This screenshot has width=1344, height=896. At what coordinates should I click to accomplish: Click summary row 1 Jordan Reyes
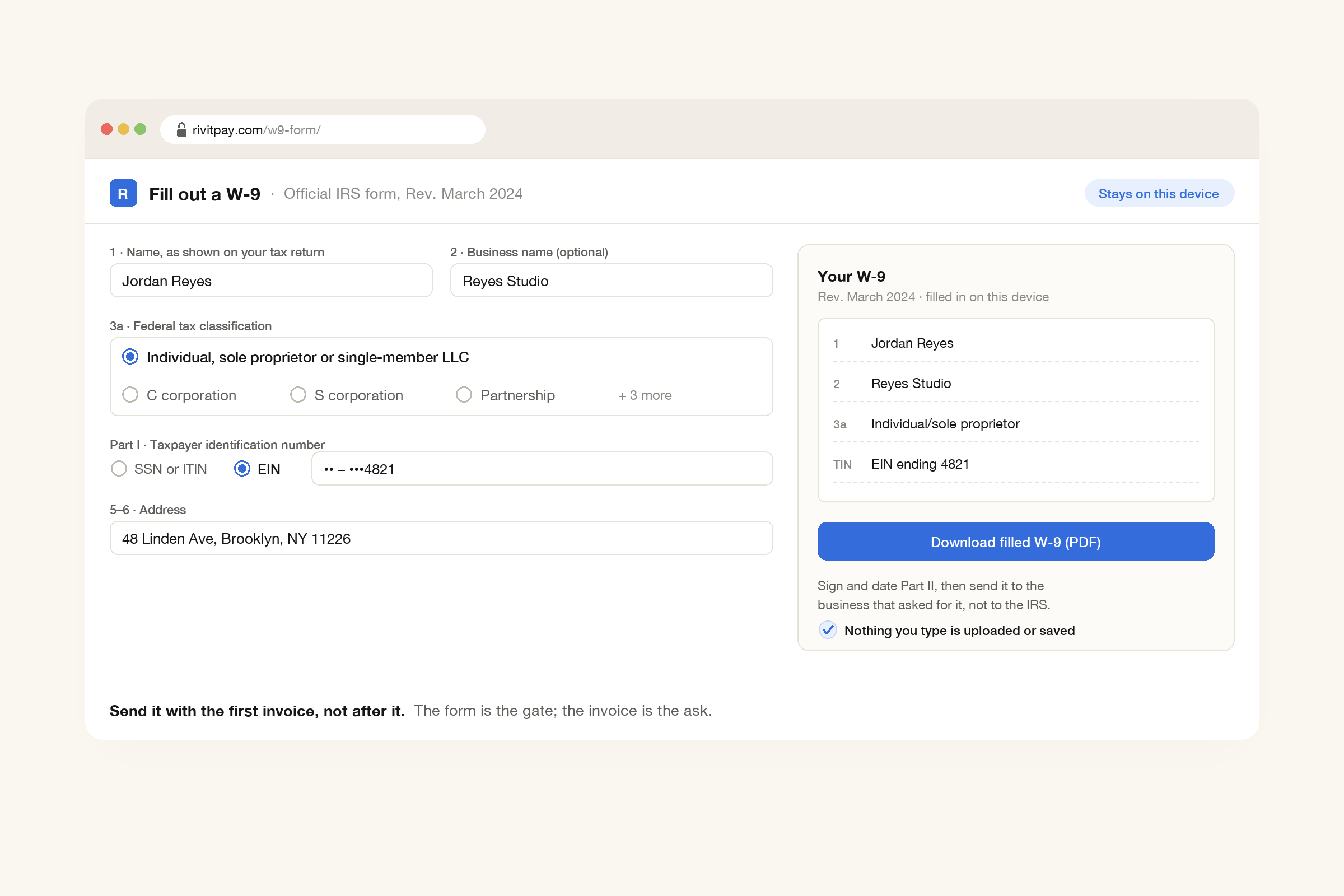[1015, 343]
